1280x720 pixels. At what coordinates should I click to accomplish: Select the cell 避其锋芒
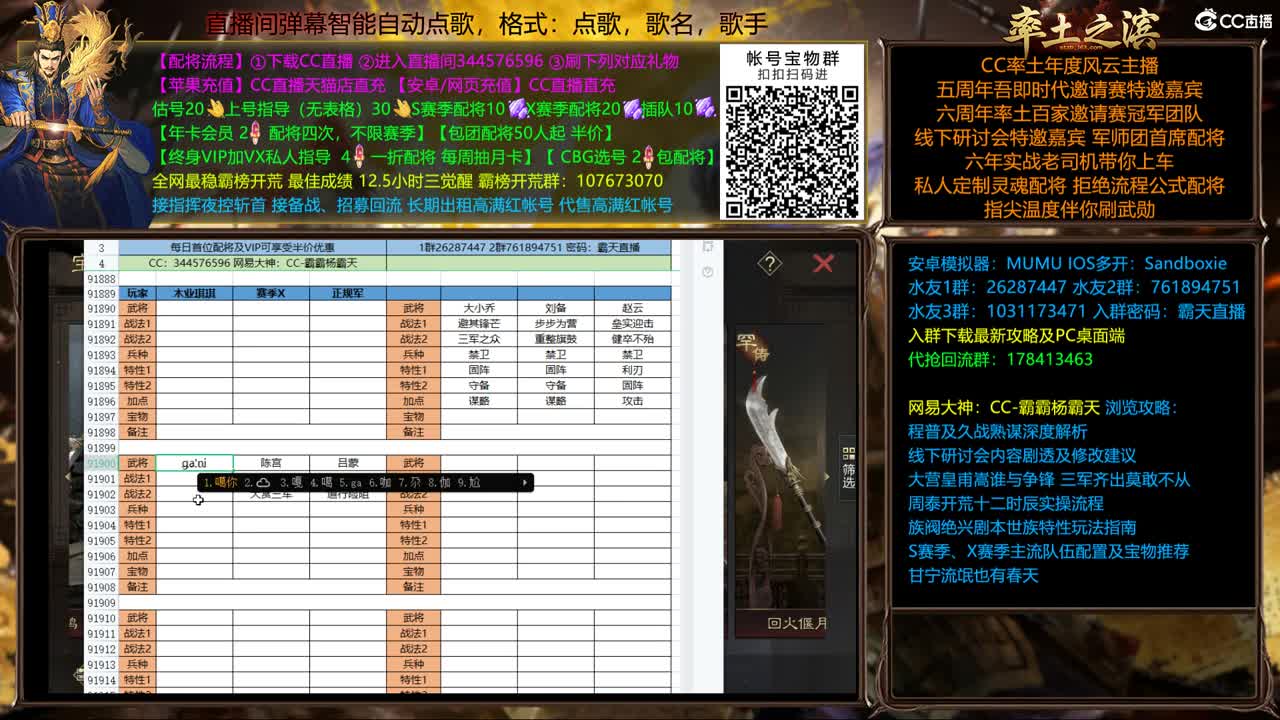tap(479, 324)
